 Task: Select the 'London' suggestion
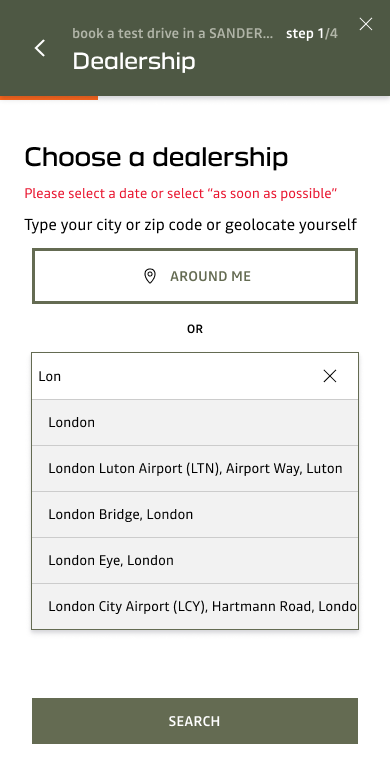(195, 422)
